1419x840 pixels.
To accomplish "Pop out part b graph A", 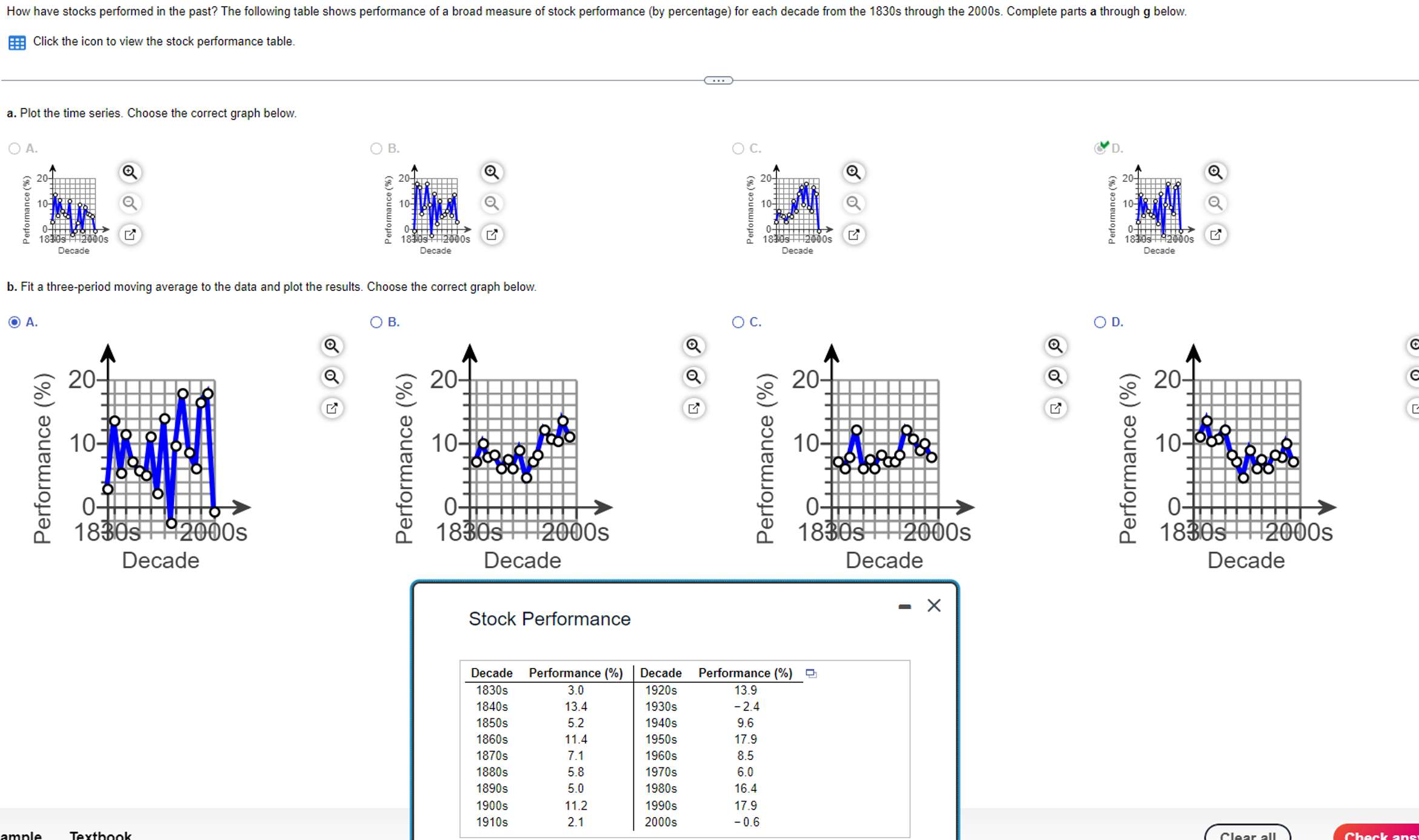I will pyautogui.click(x=332, y=408).
